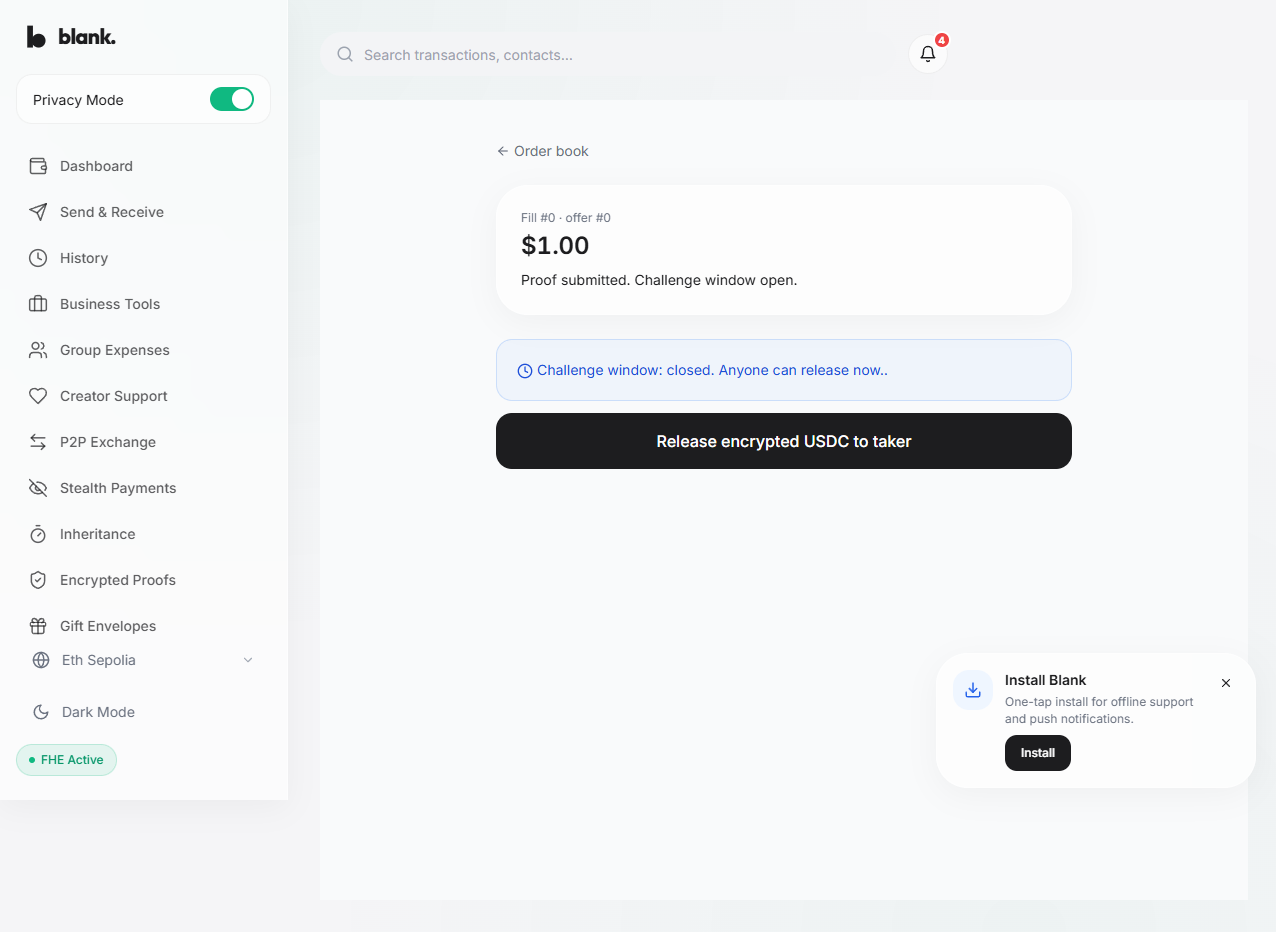
Task: Click the Install button
Action: pyautogui.click(x=1038, y=753)
